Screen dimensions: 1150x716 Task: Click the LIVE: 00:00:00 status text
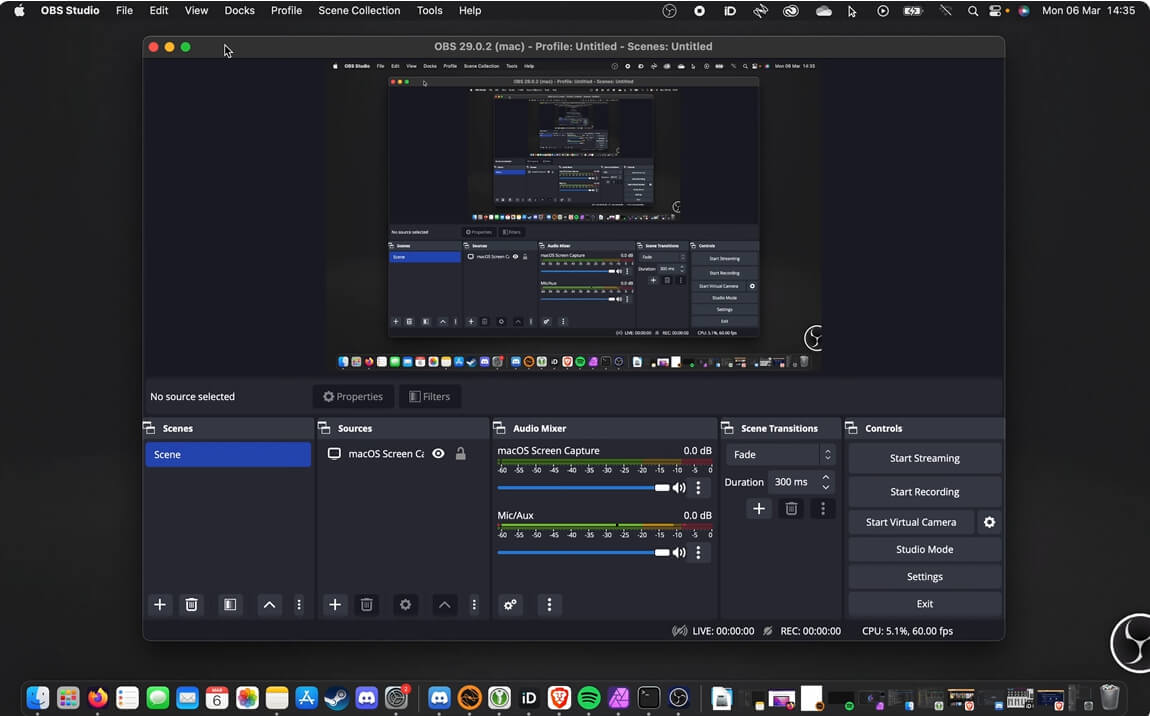723,631
